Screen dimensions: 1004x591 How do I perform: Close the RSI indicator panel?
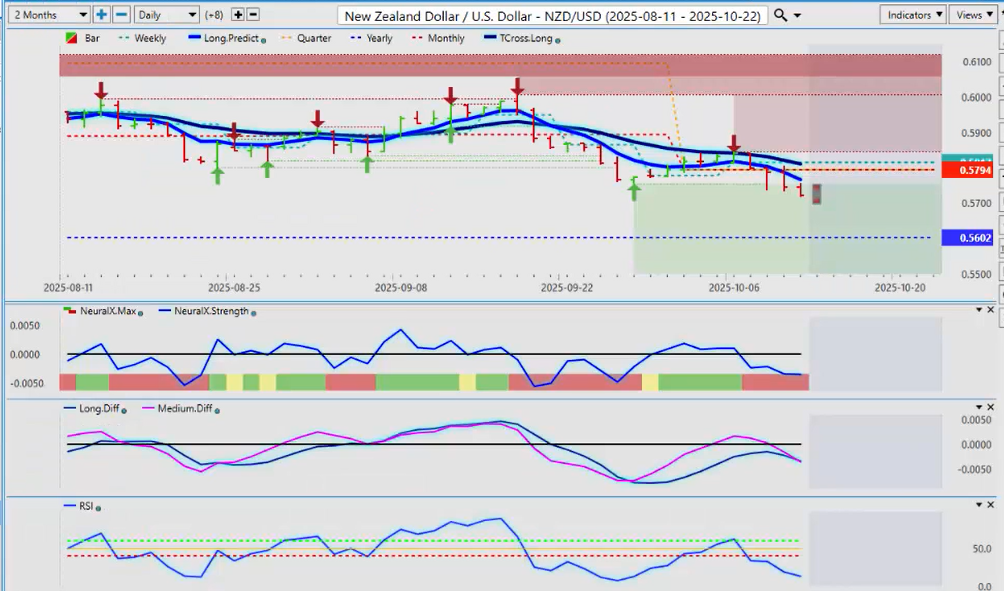pyautogui.click(x=991, y=504)
